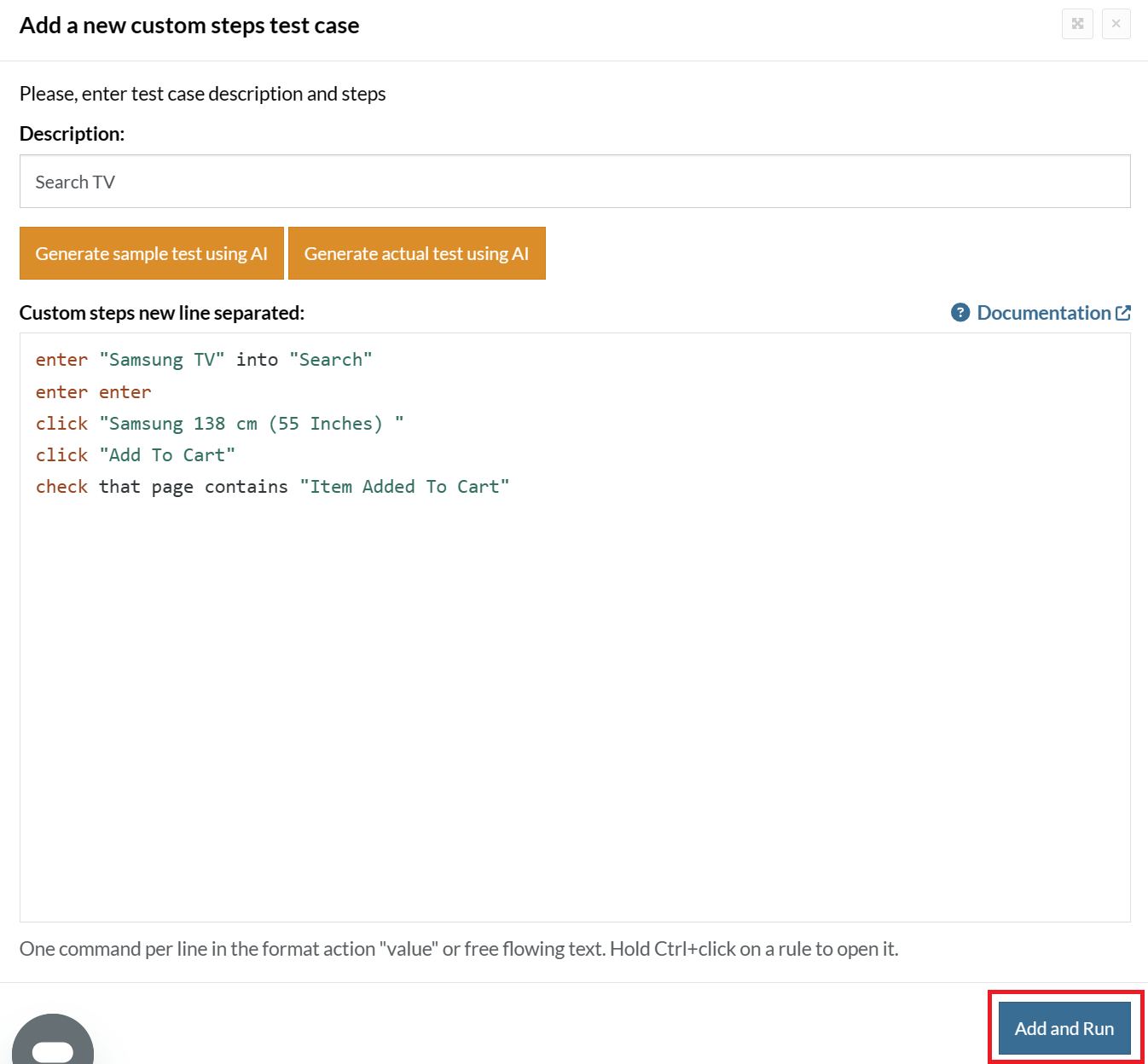The width and height of the screenshot is (1148, 1064).
Task: Submit with the Add and Run button
Action: click(x=1064, y=1028)
